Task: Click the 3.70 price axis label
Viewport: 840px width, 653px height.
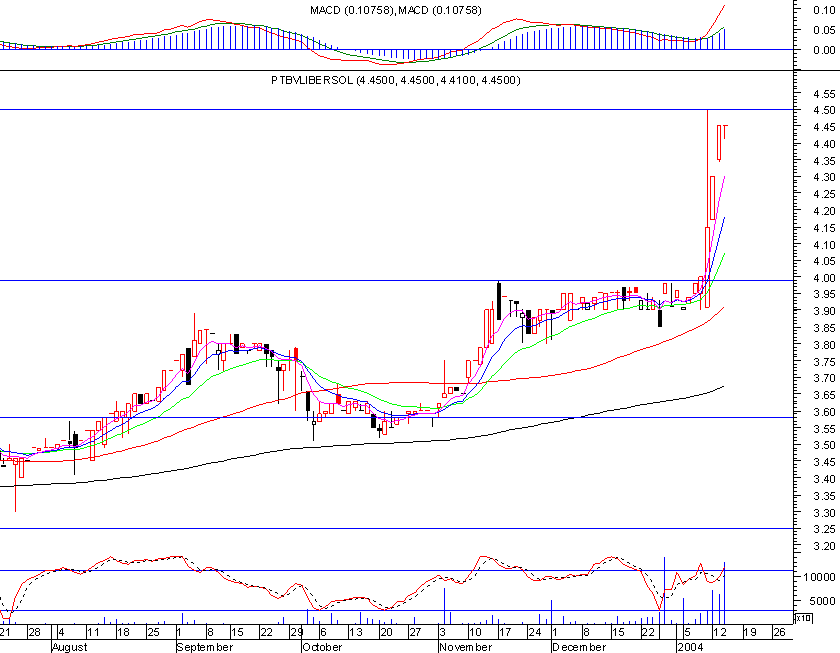Action: click(824, 379)
